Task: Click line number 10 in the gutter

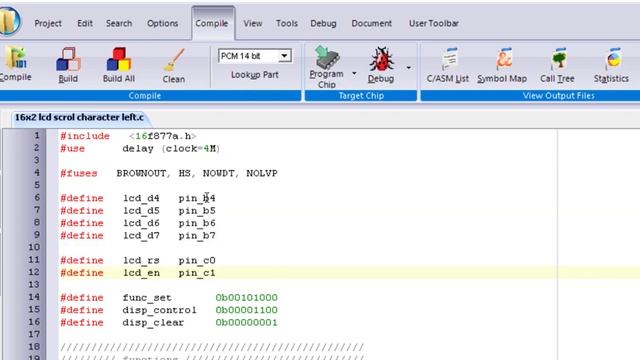Action: point(34,247)
